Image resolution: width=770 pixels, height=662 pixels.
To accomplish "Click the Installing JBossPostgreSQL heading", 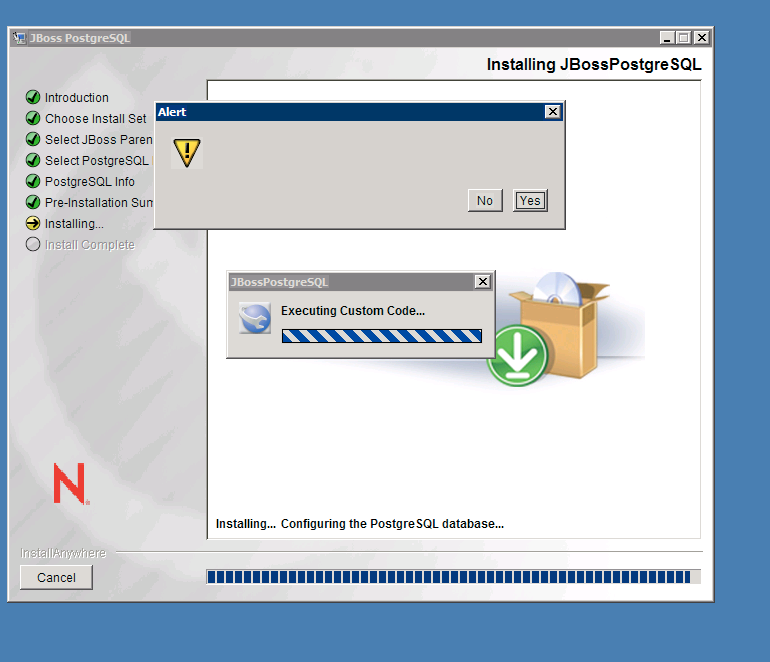I will 594,64.
